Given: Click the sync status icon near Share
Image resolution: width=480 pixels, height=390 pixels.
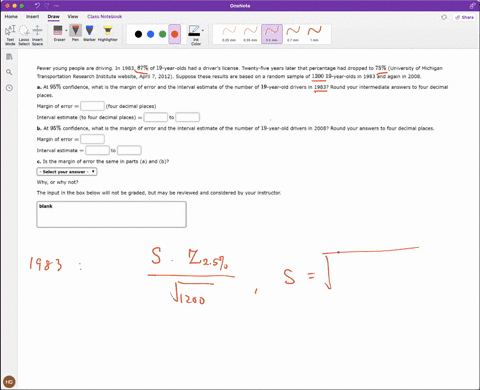Looking at the screenshot, I should point(444,17).
